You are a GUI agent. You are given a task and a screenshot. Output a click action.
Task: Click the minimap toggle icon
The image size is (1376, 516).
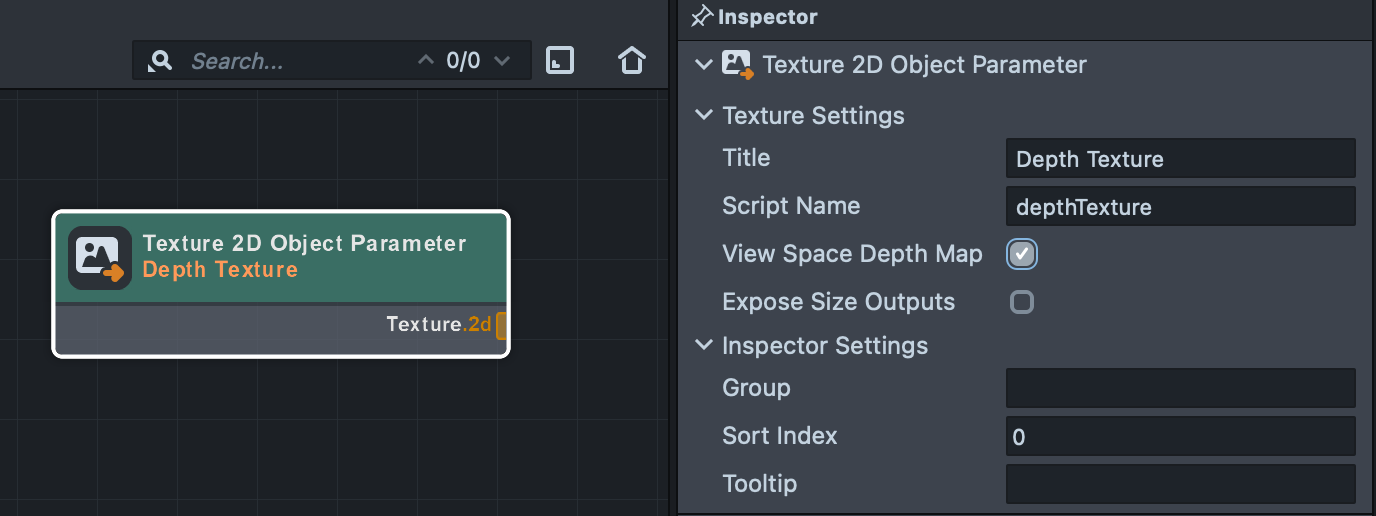(560, 61)
